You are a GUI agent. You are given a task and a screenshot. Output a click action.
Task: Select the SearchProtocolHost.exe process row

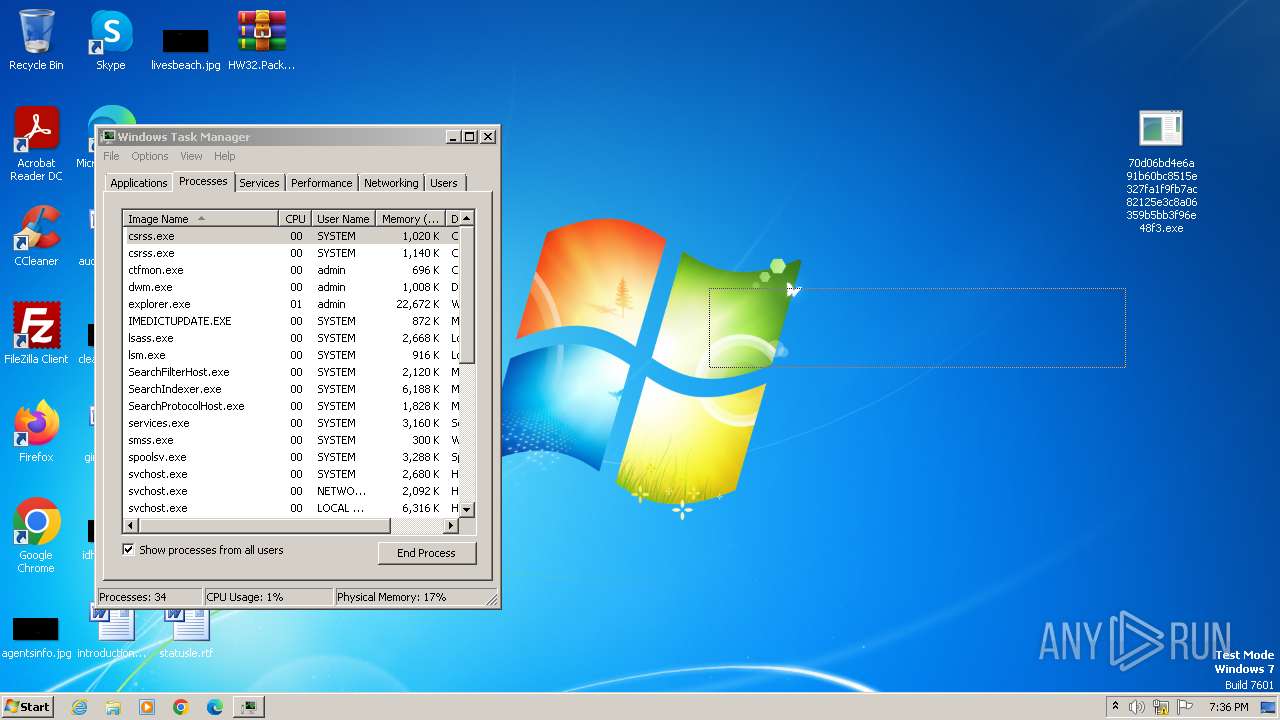click(291, 406)
